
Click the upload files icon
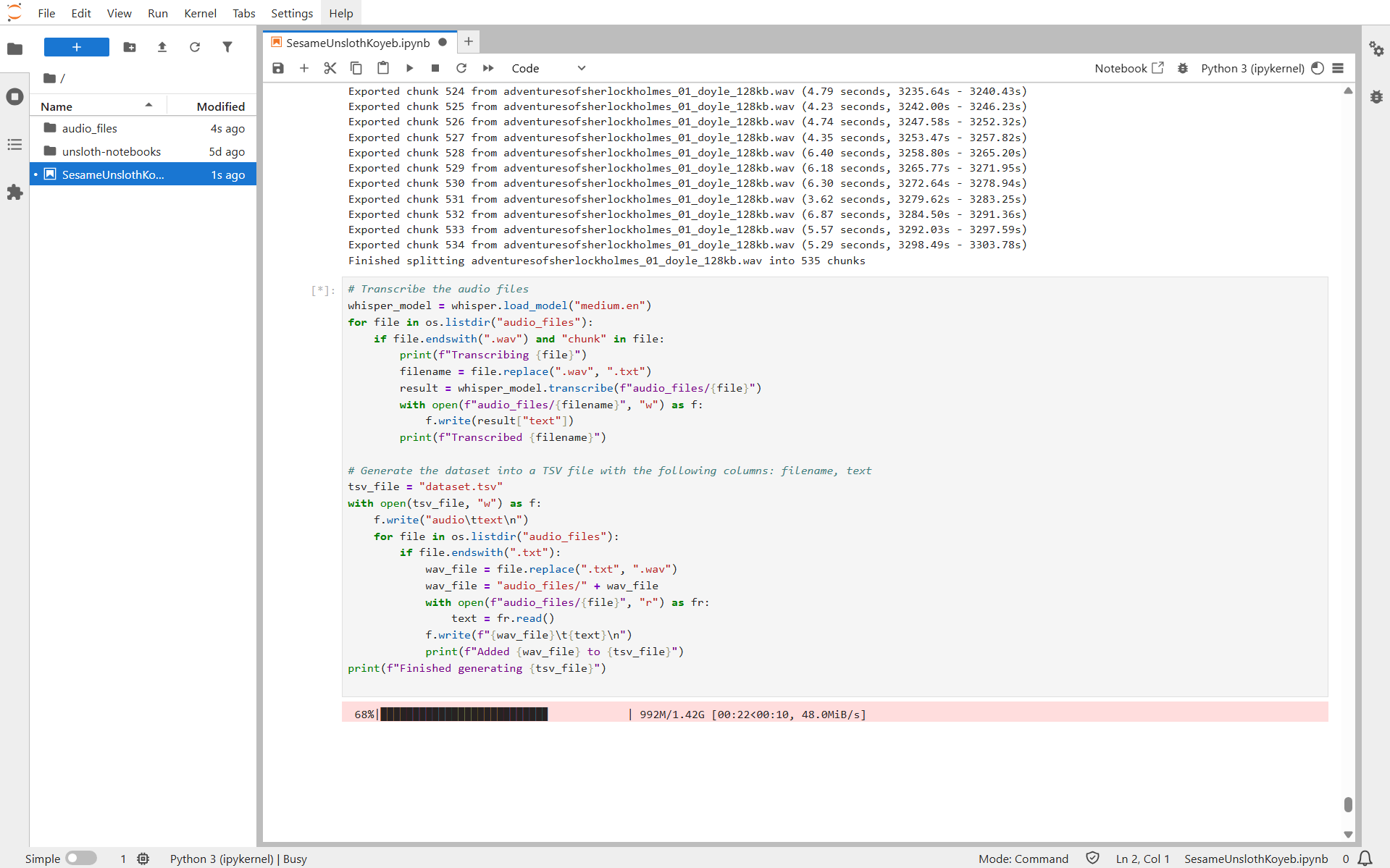tap(162, 47)
